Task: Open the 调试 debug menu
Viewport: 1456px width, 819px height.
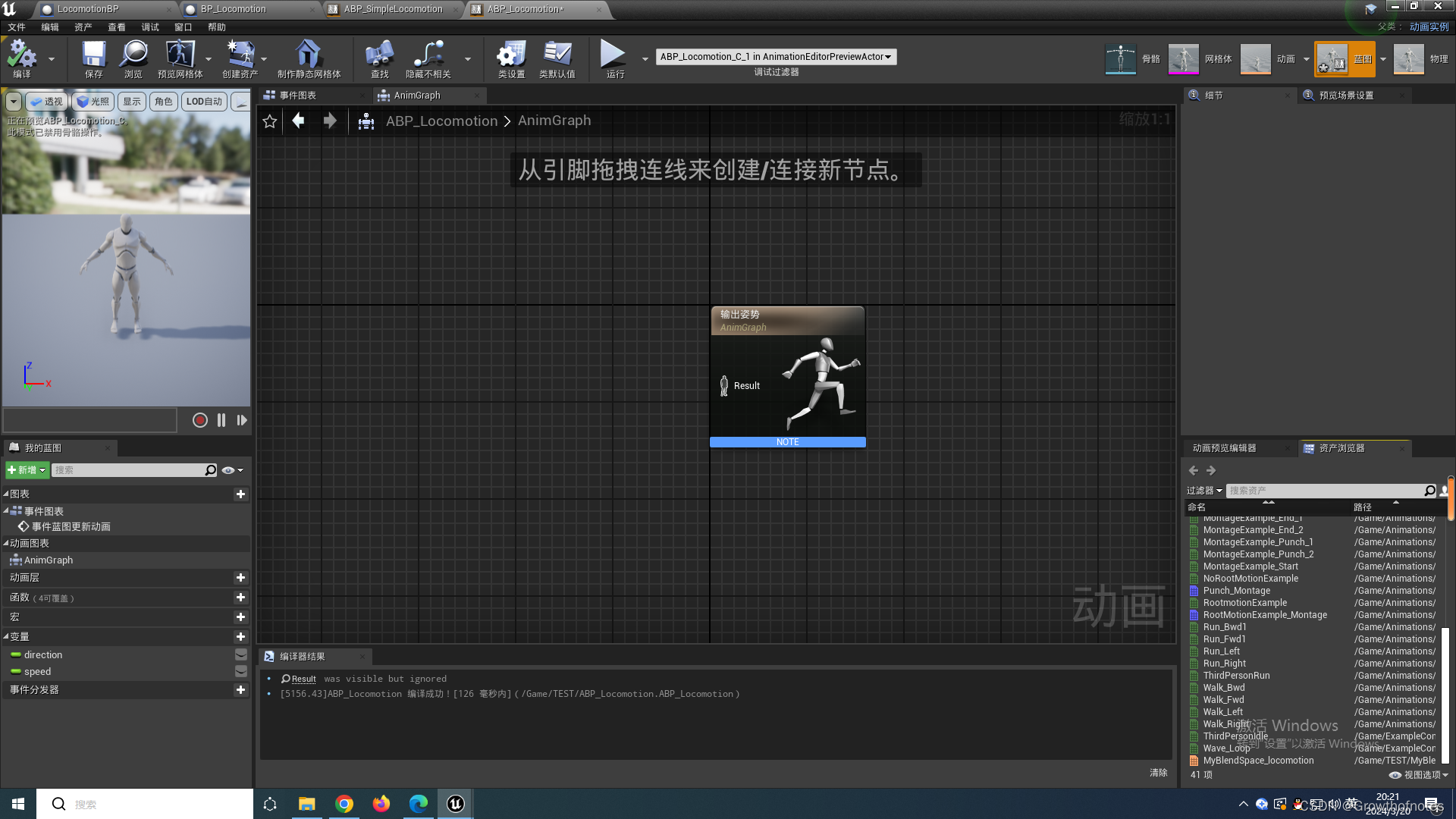Action: point(150,27)
